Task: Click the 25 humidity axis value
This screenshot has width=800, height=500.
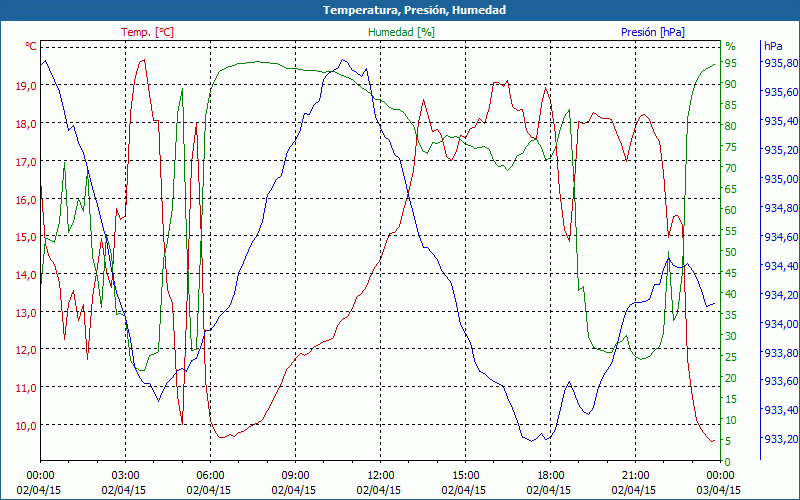Action: point(731,357)
